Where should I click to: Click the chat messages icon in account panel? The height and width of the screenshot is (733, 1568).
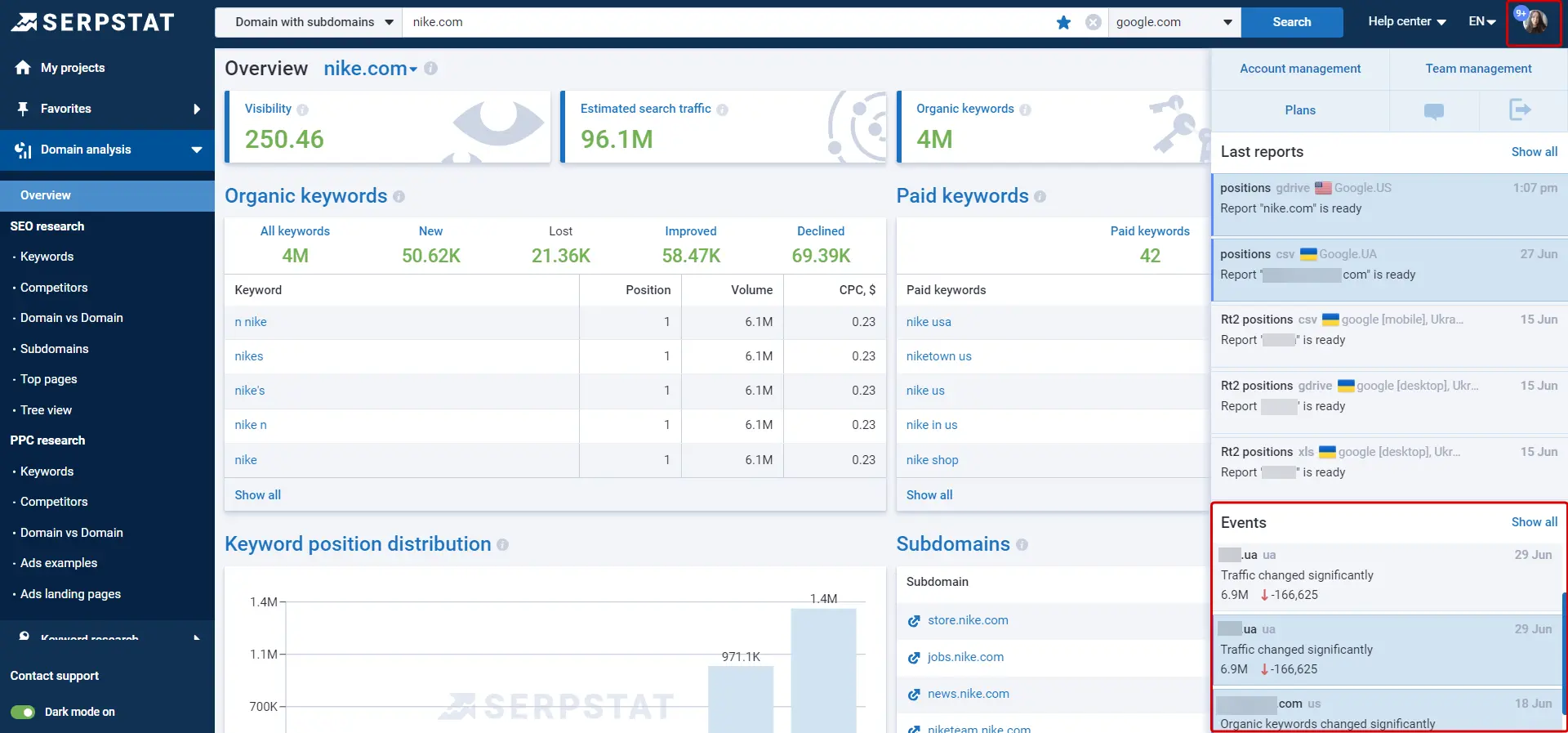pos(1433,110)
